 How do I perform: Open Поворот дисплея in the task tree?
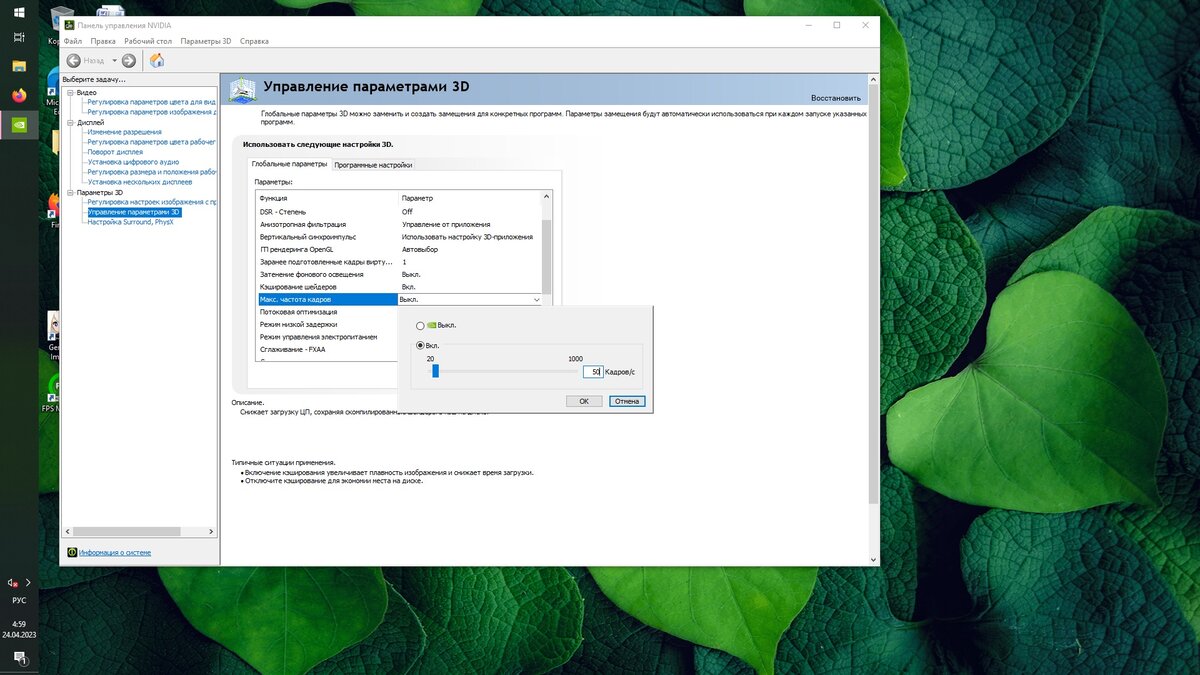[x=115, y=152]
